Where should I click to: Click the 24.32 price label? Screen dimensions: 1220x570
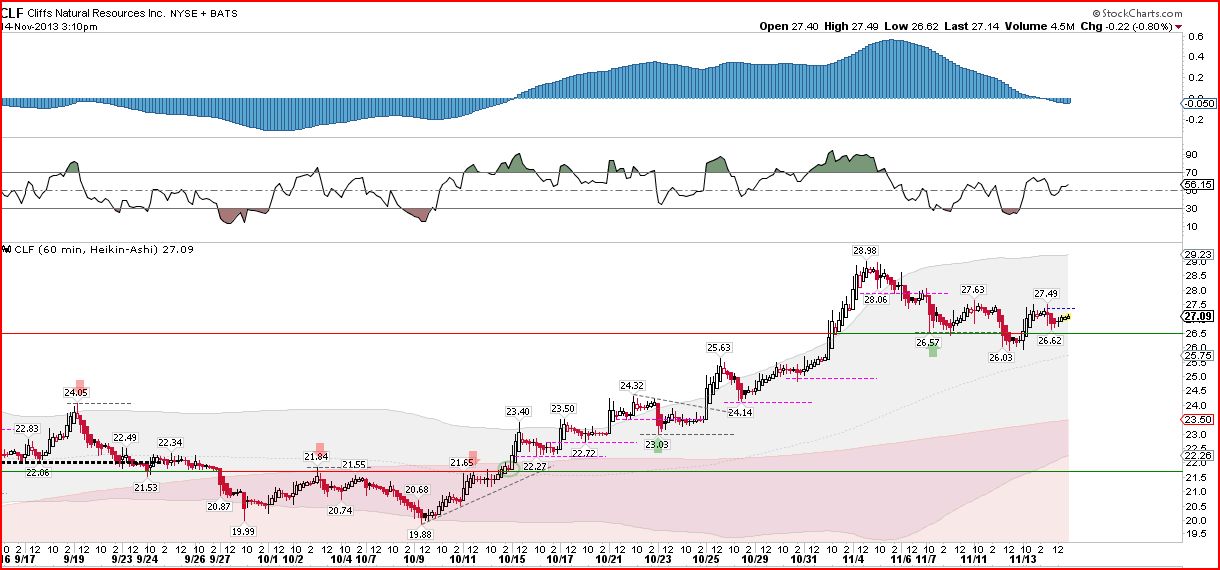click(631, 385)
